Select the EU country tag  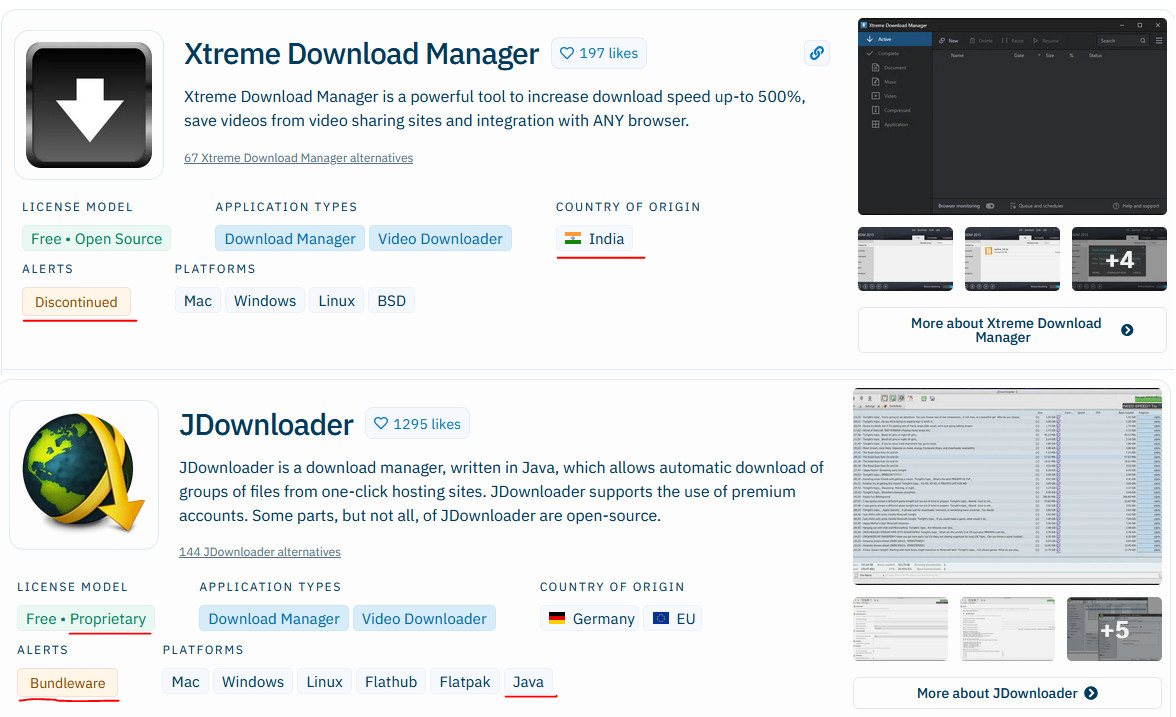[673, 619]
